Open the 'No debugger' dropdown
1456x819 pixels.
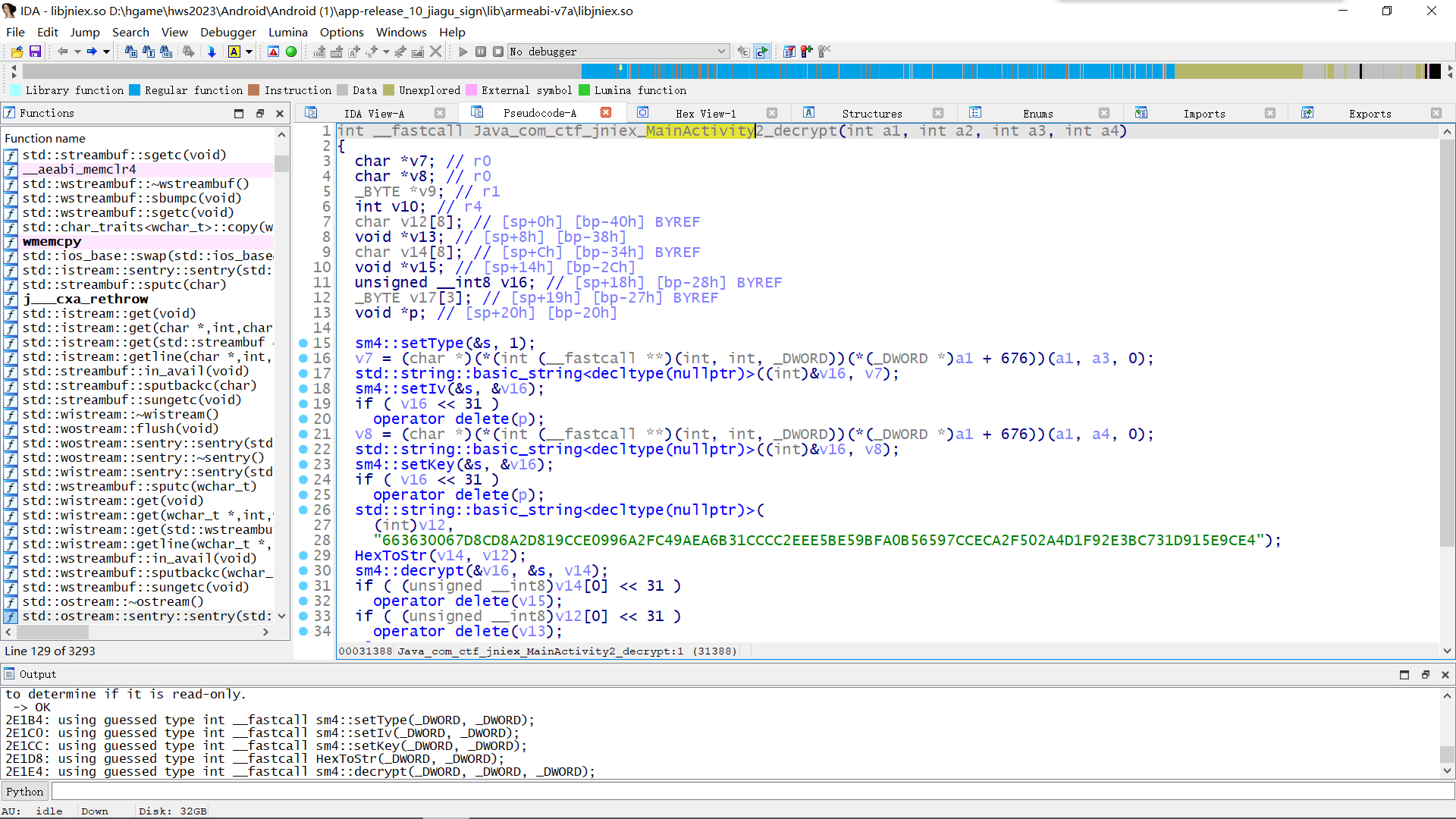click(x=721, y=52)
